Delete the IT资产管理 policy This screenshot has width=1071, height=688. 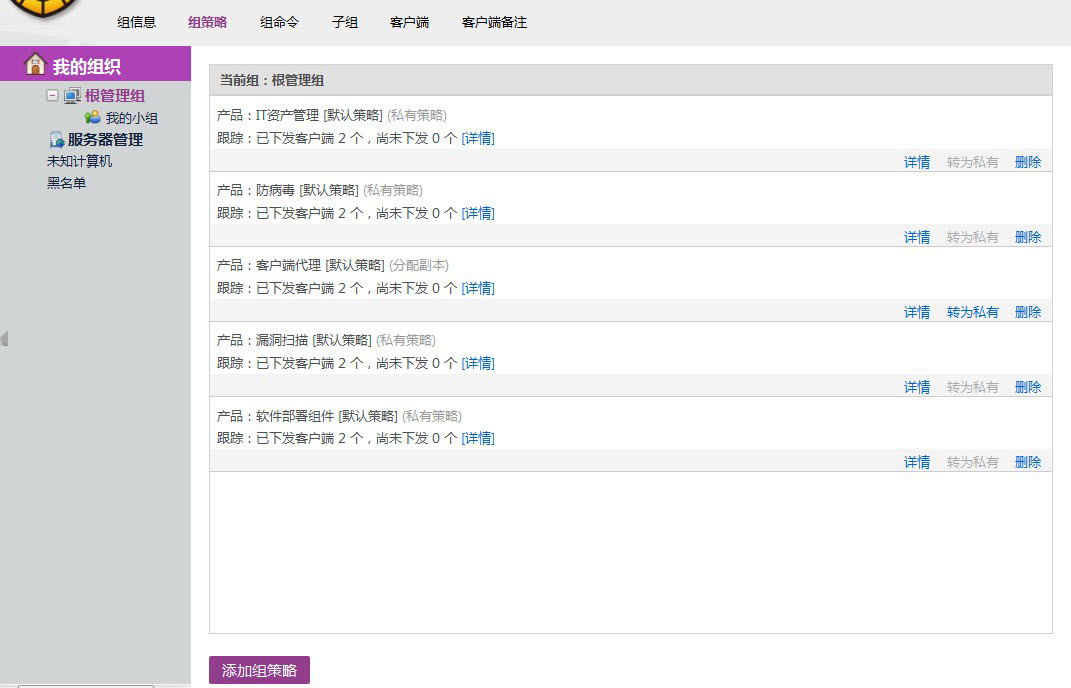click(x=1027, y=162)
